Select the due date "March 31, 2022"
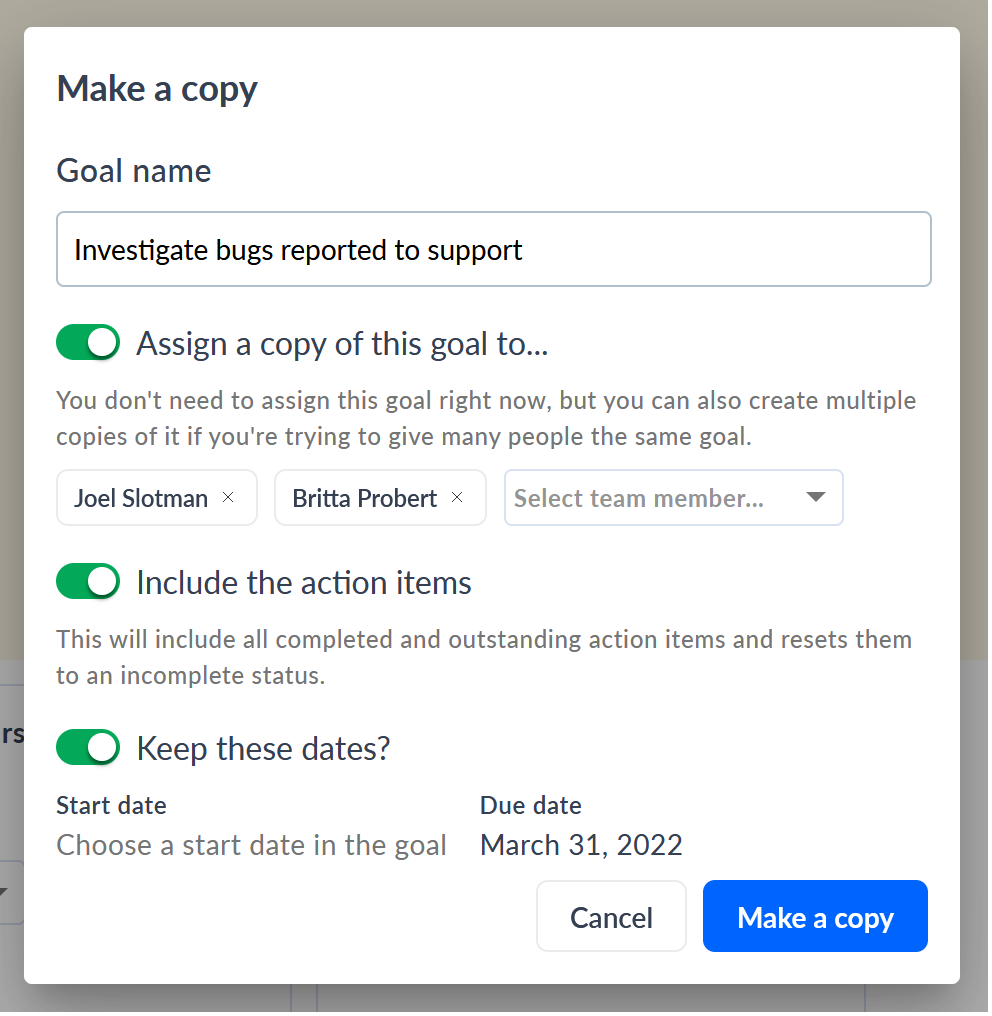Viewport: 992px width, 1016px height. pyautogui.click(x=581, y=845)
